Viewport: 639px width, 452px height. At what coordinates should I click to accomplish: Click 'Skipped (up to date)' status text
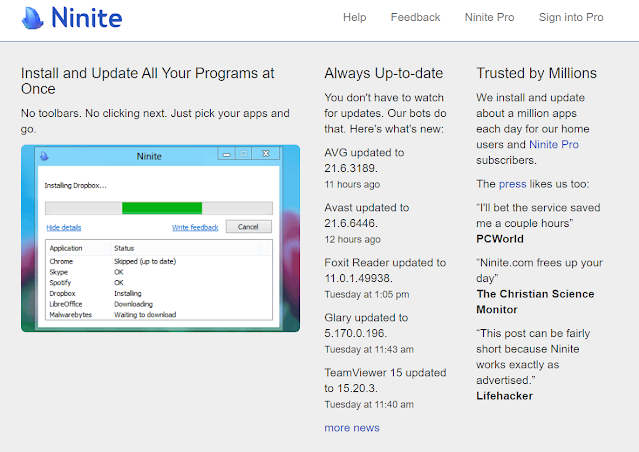145,261
